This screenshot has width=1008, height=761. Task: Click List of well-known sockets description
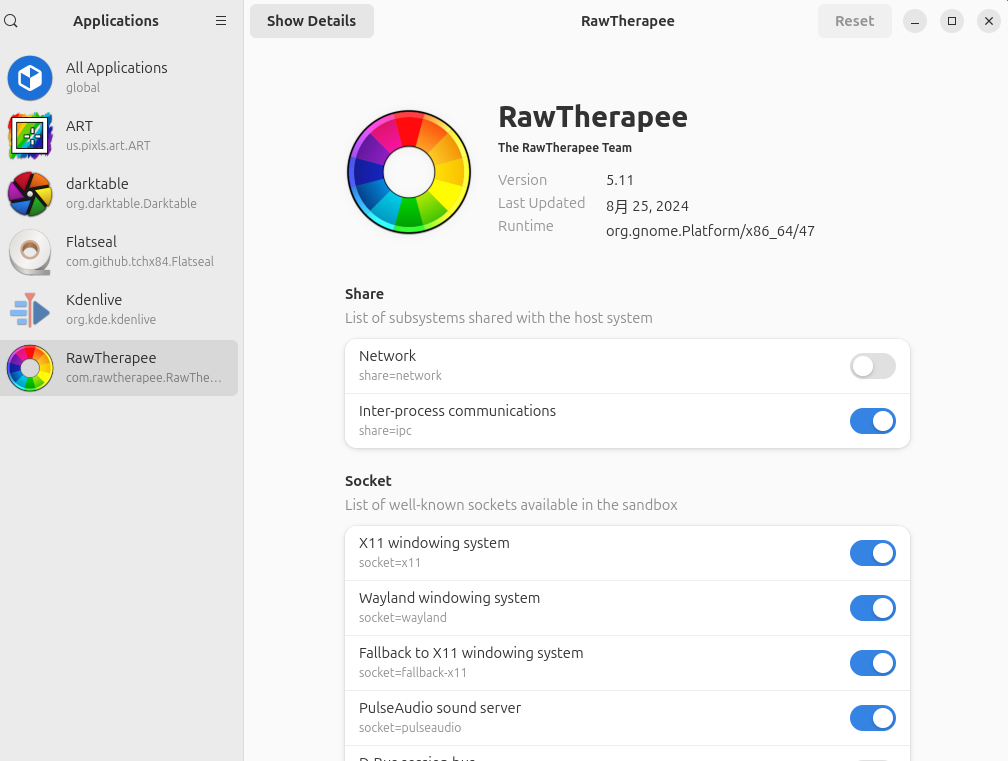[x=511, y=505]
